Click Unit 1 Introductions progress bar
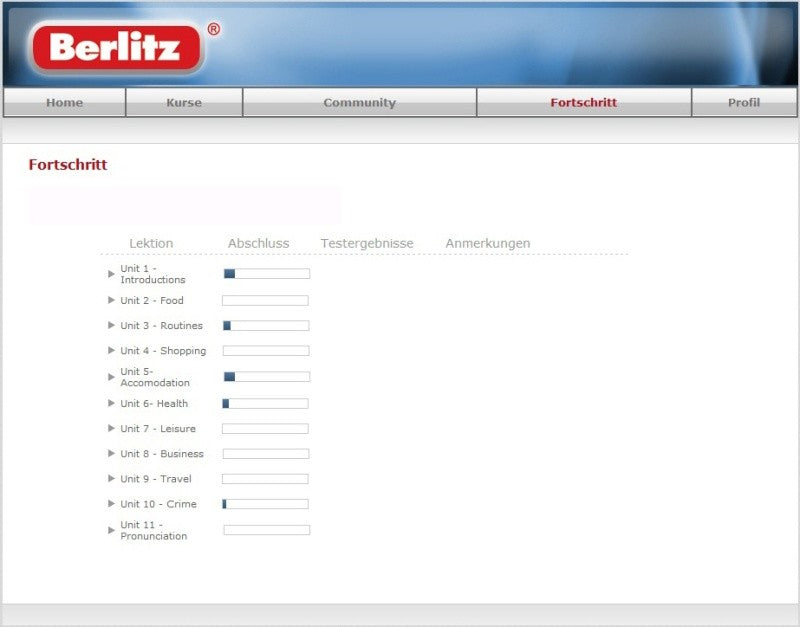 tap(267, 273)
